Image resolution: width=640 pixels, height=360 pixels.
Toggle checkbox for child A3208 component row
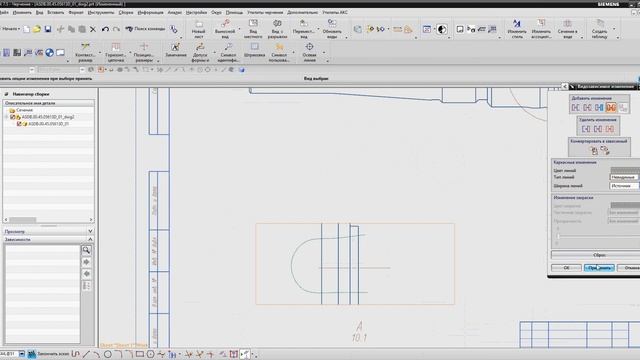point(19,124)
